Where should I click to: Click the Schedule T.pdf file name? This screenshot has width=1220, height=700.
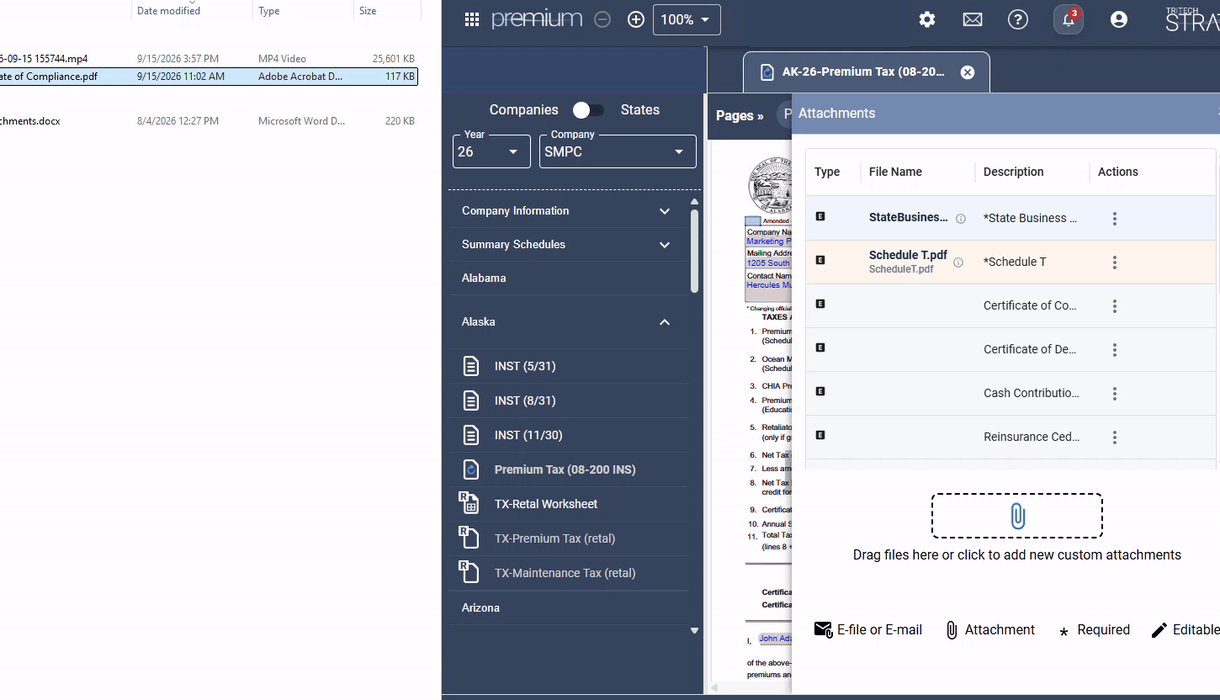click(908, 255)
